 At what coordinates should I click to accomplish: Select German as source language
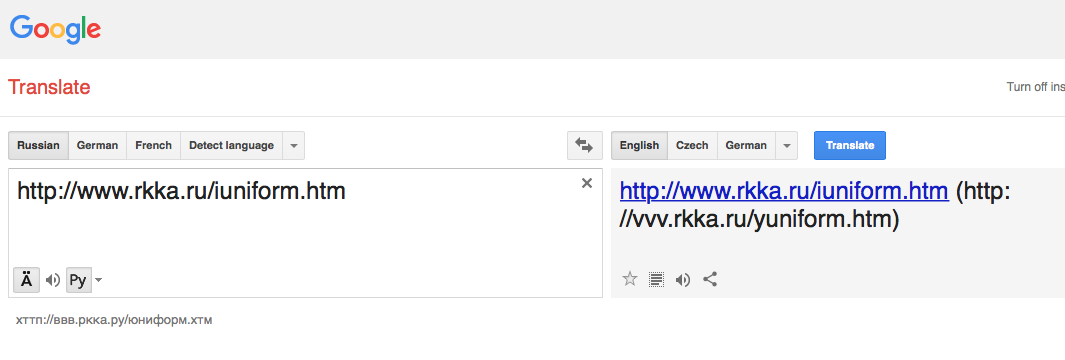(x=97, y=145)
